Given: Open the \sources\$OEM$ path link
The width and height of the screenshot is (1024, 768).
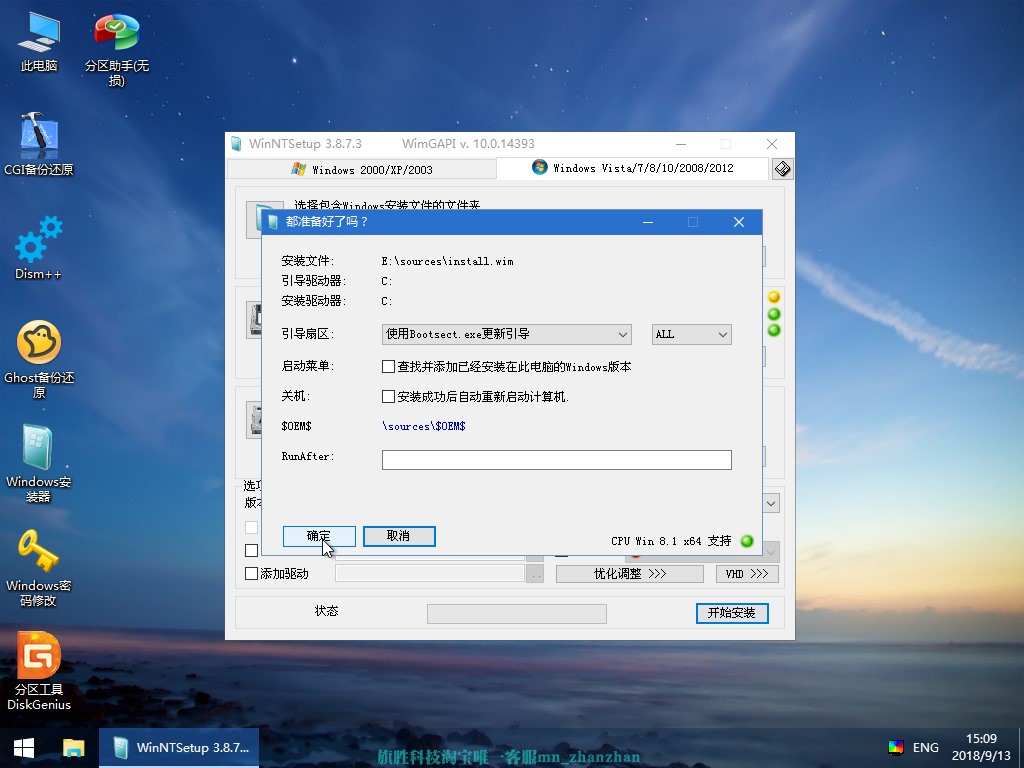Looking at the screenshot, I should click(x=421, y=425).
